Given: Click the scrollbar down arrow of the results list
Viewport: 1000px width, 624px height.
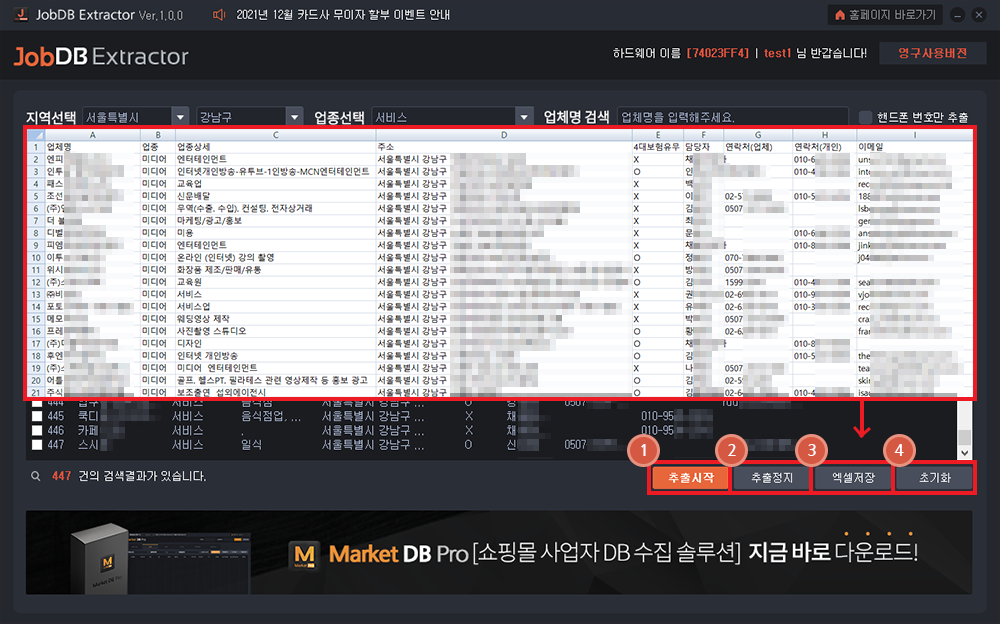Looking at the screenshot, I should 964,452.
